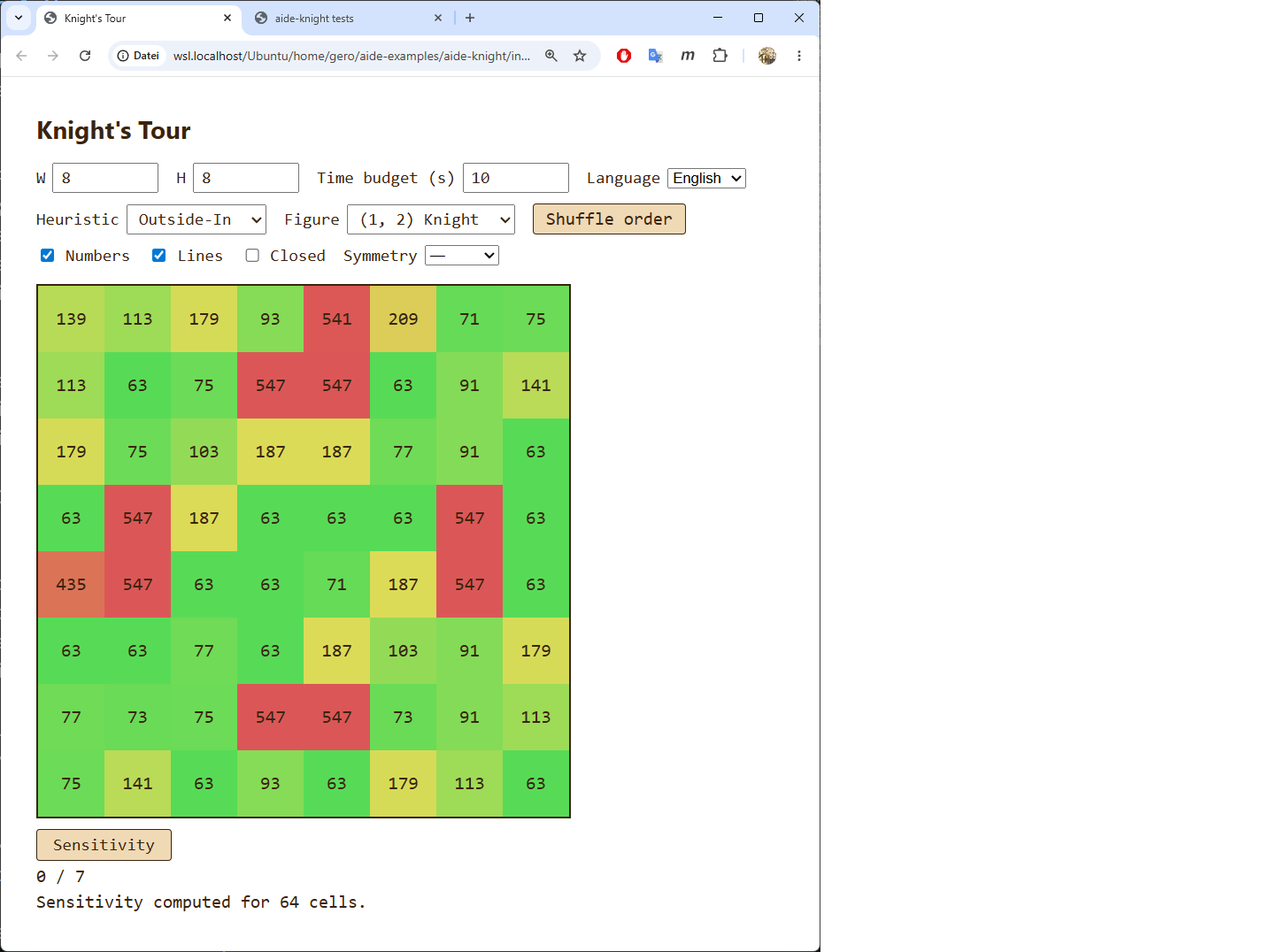Click the Closed checkbox label
This screenshot has width=1263, height=952.
click(297, 256)
